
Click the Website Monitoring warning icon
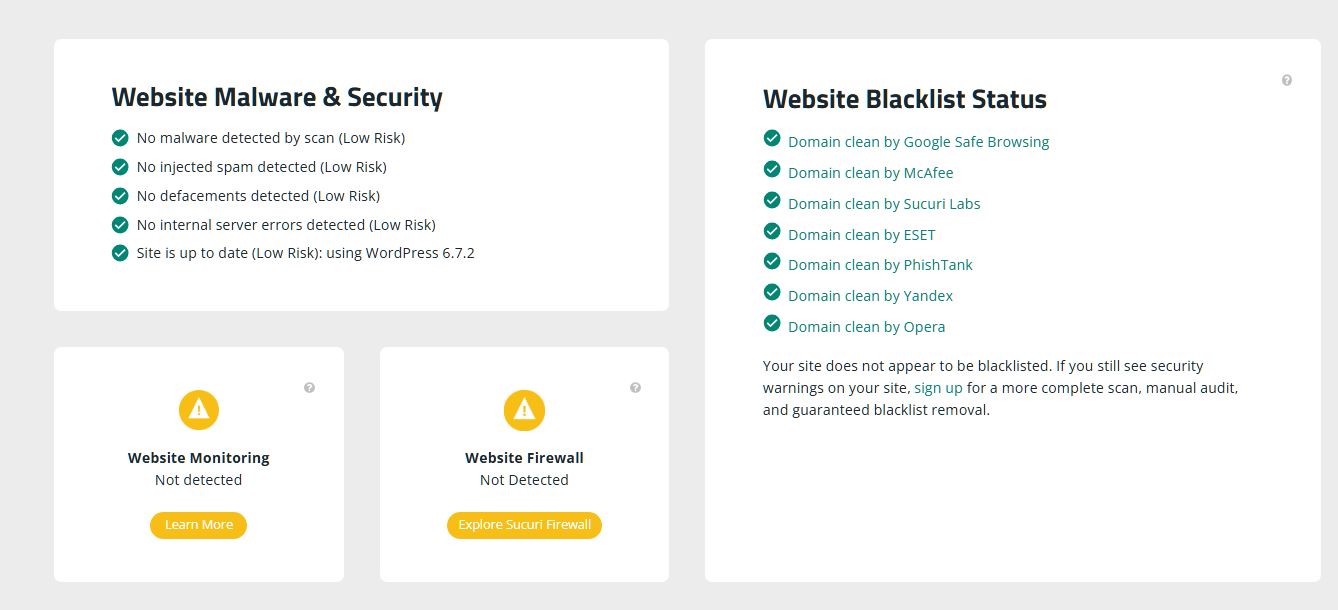pos(199,410)
